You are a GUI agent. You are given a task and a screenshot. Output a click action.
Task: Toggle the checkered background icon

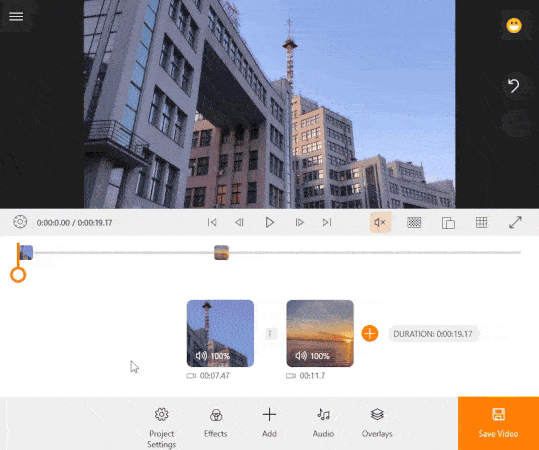(x=414, y=222)
